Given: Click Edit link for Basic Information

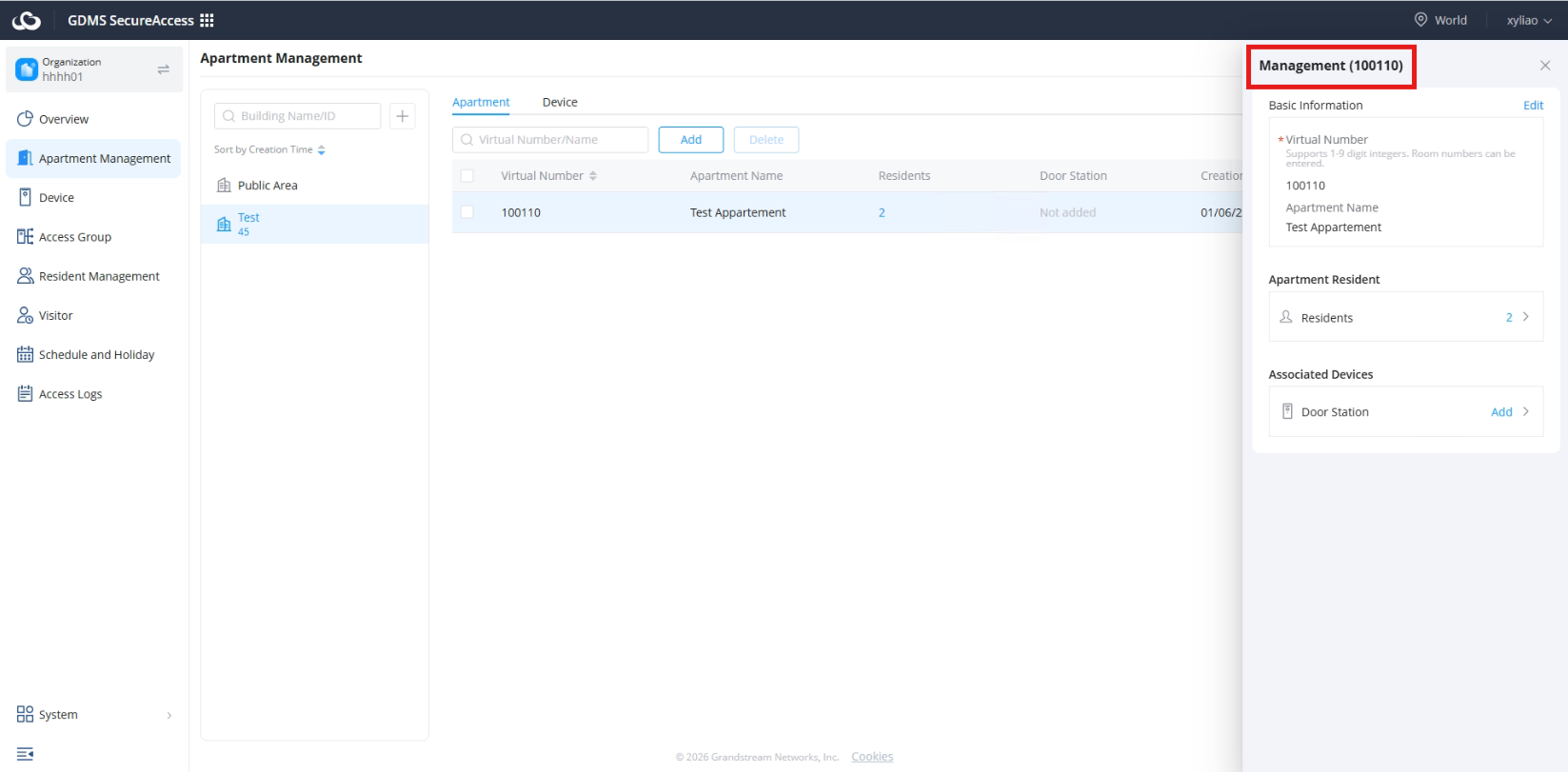Looking at the screenshot, I should pos(1533,106).
